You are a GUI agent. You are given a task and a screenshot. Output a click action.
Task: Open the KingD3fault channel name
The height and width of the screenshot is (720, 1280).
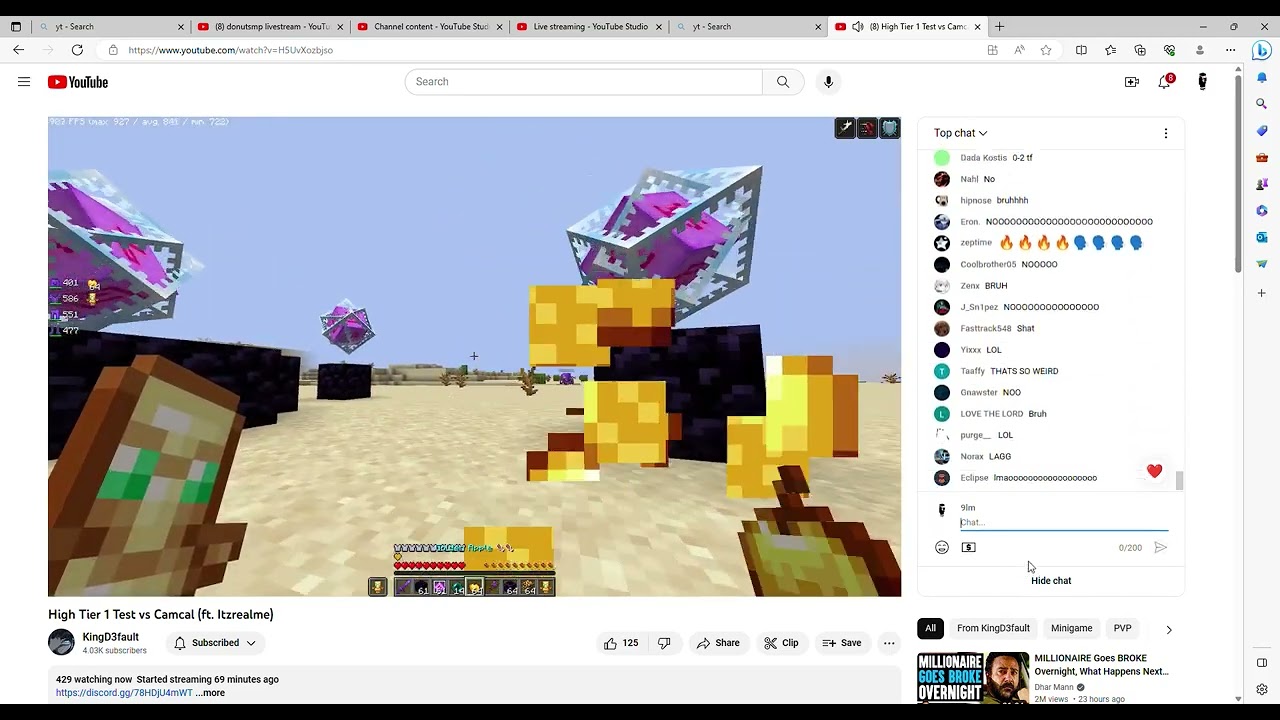(111, 637)
